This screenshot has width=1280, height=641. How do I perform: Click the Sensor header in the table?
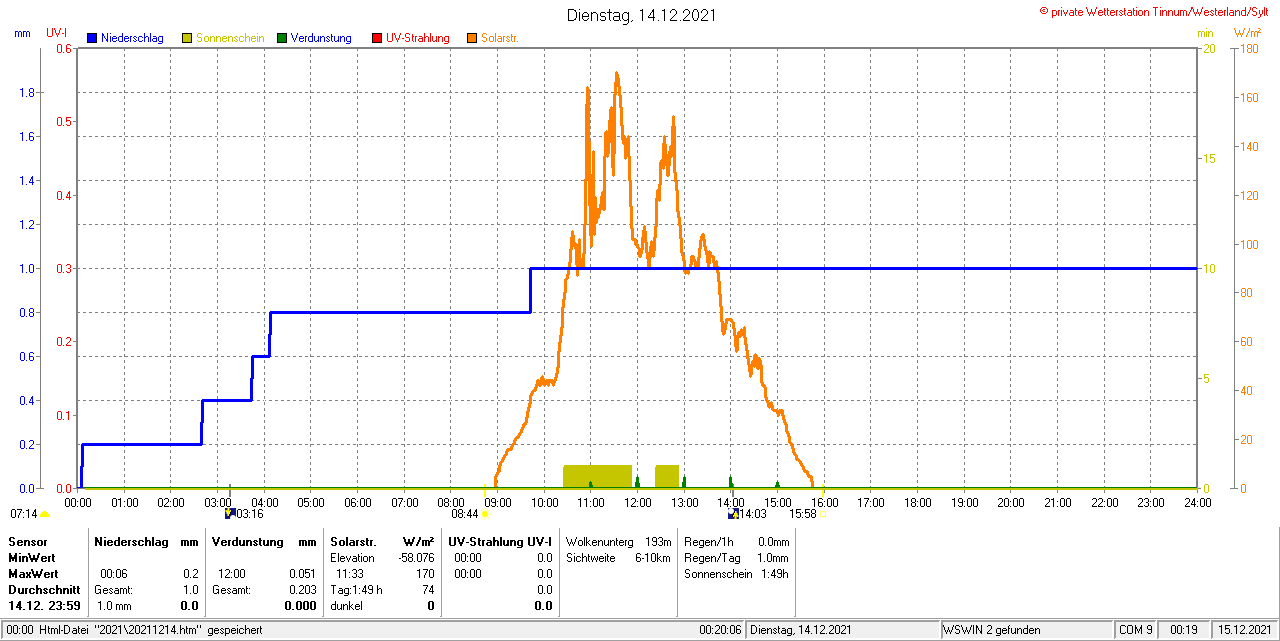(x=27, y=541)
